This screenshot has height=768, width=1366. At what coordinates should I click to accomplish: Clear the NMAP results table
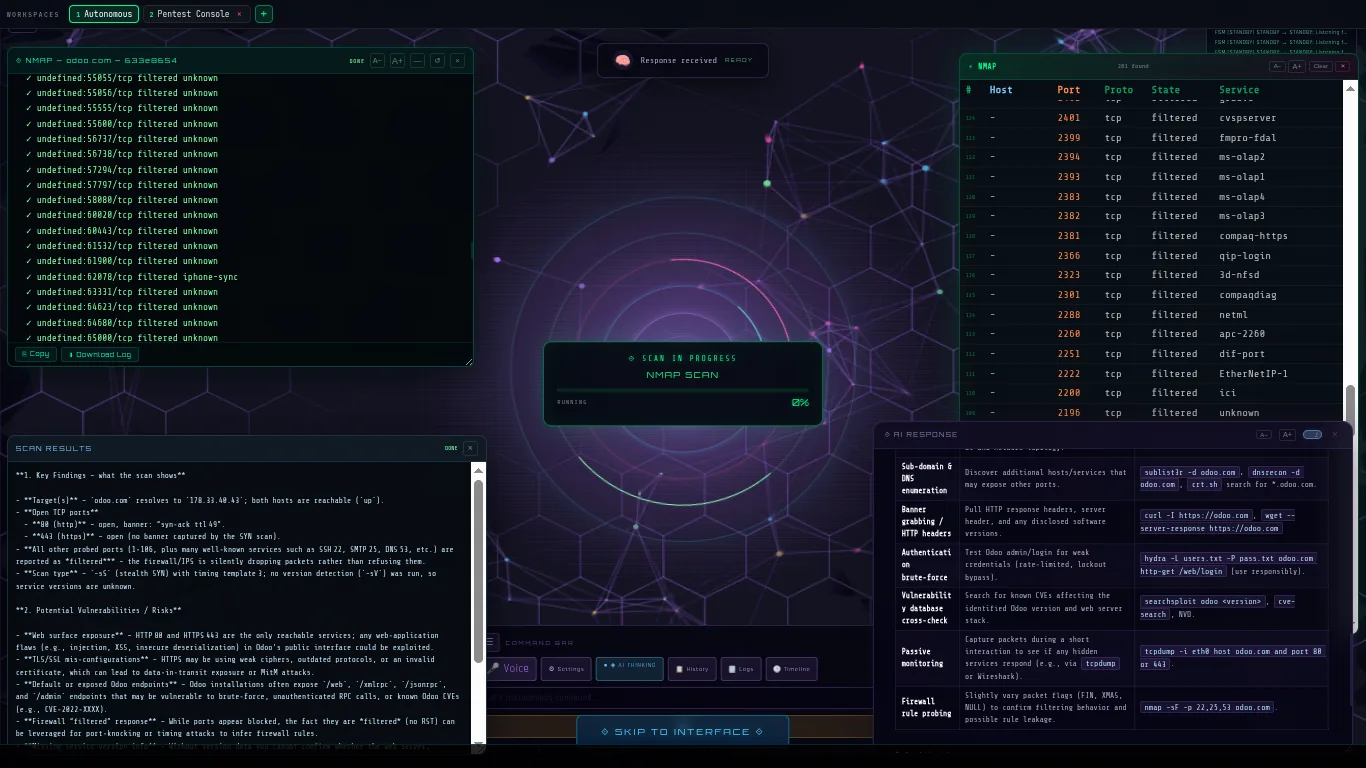coord(1320,67)
